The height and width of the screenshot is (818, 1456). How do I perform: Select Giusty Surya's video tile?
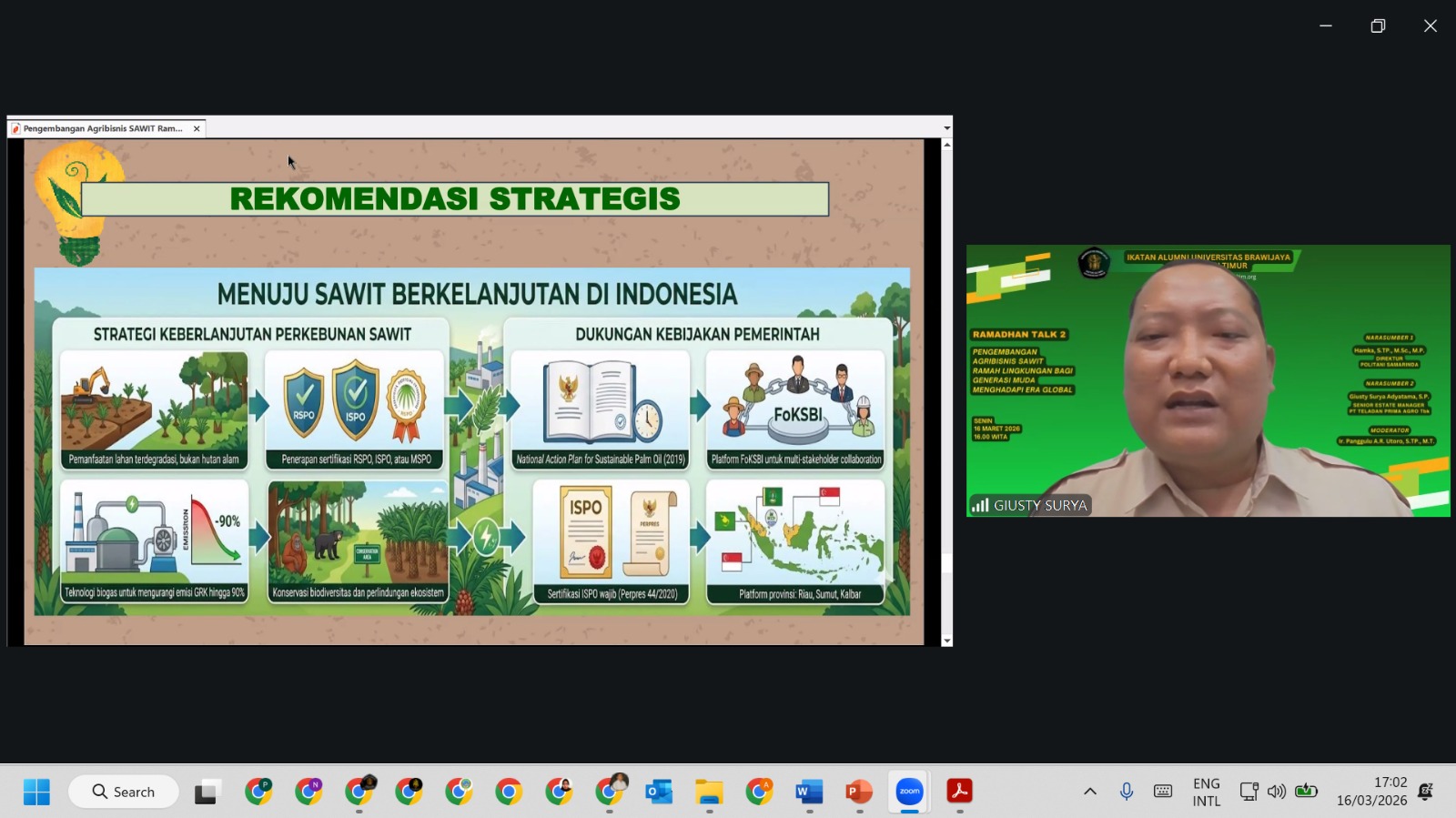[1208, 380]
